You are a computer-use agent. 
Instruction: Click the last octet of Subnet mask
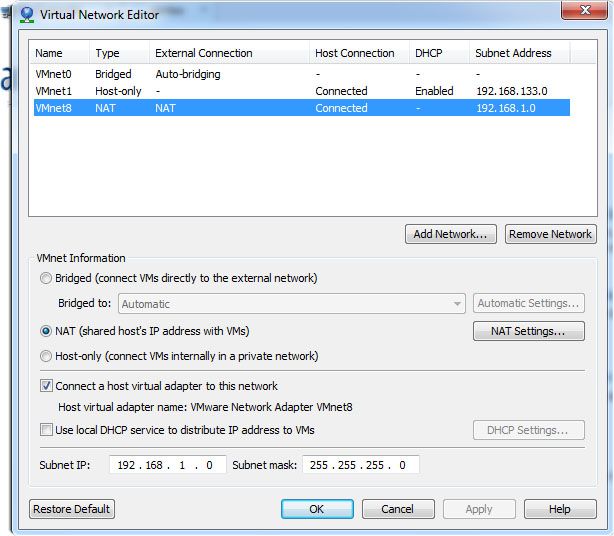tap(402, 465)
